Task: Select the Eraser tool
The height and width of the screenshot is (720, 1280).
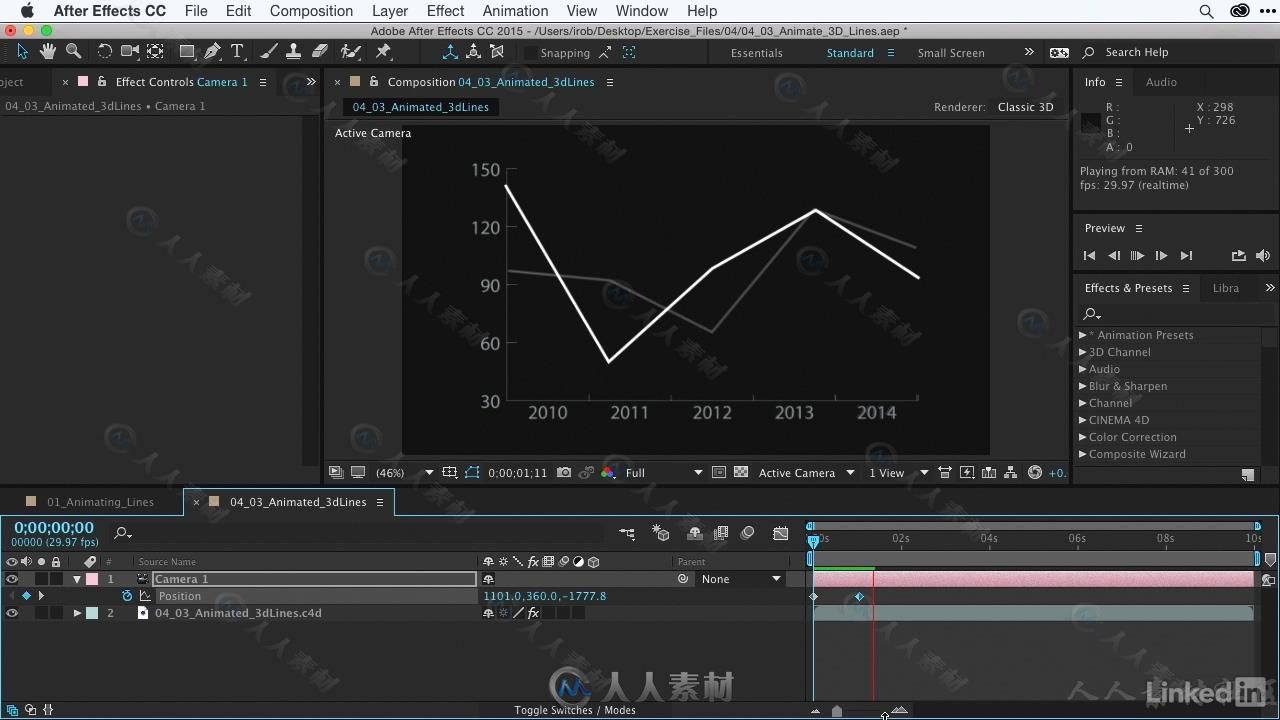Action: coord(320,51)
